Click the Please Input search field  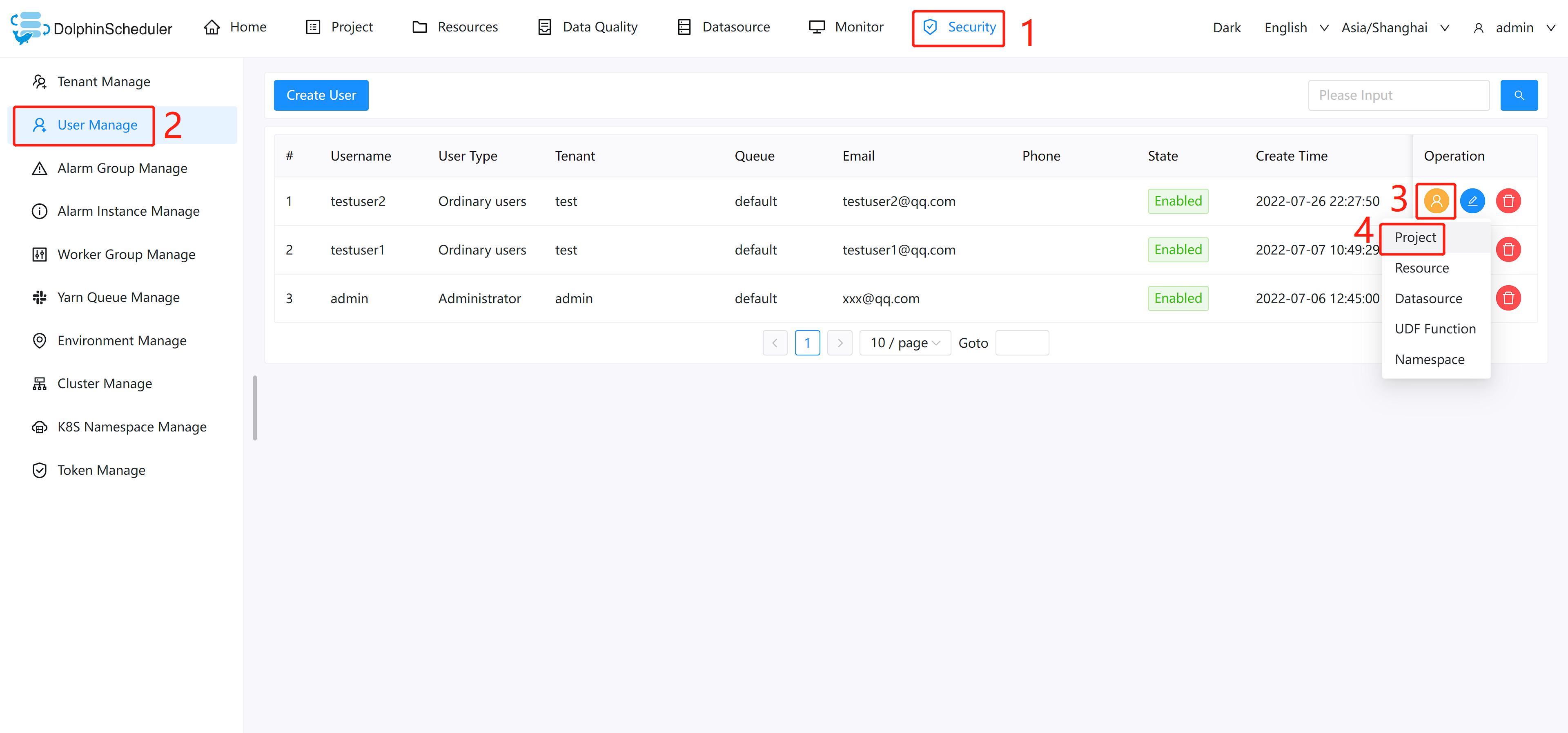pos(1398,95)
